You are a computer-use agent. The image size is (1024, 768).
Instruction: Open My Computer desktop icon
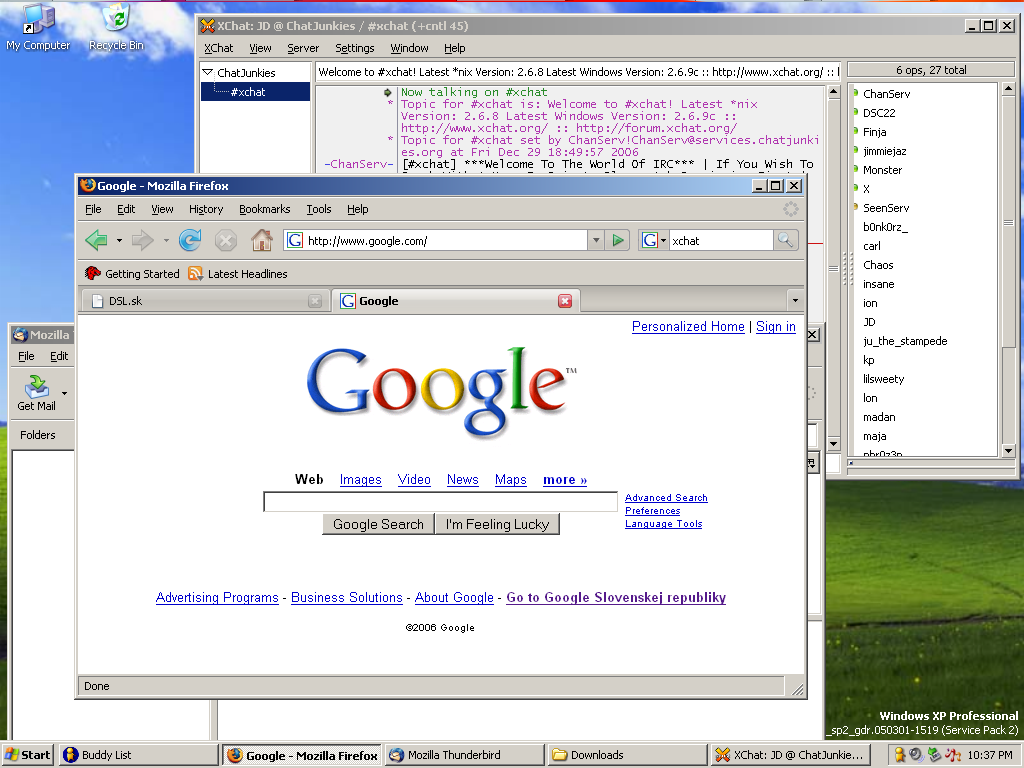tap(38, 27)
